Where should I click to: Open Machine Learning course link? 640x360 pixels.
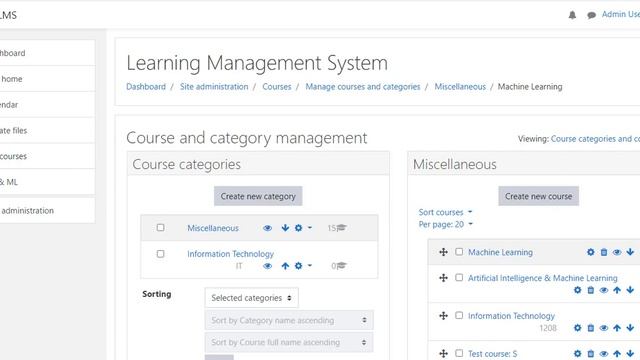tap(500, 252)
